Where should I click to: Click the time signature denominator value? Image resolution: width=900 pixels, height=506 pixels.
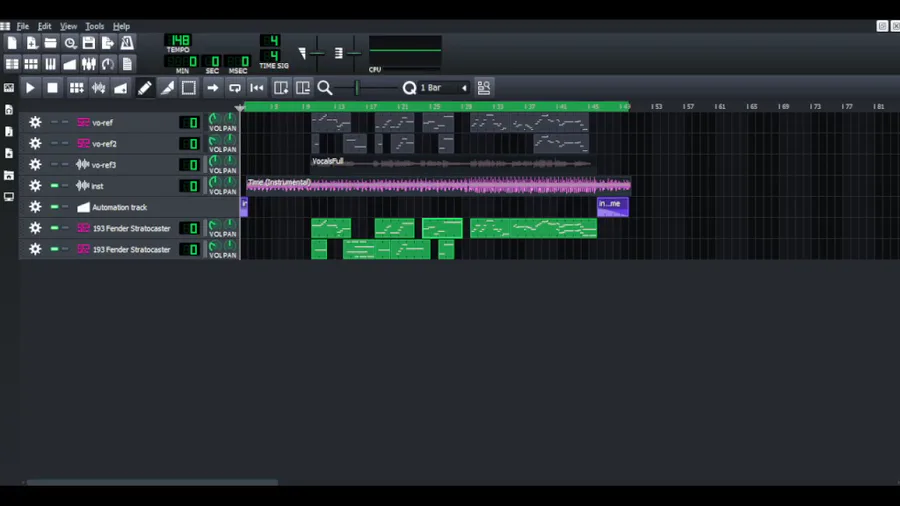[x=270, y=56]
